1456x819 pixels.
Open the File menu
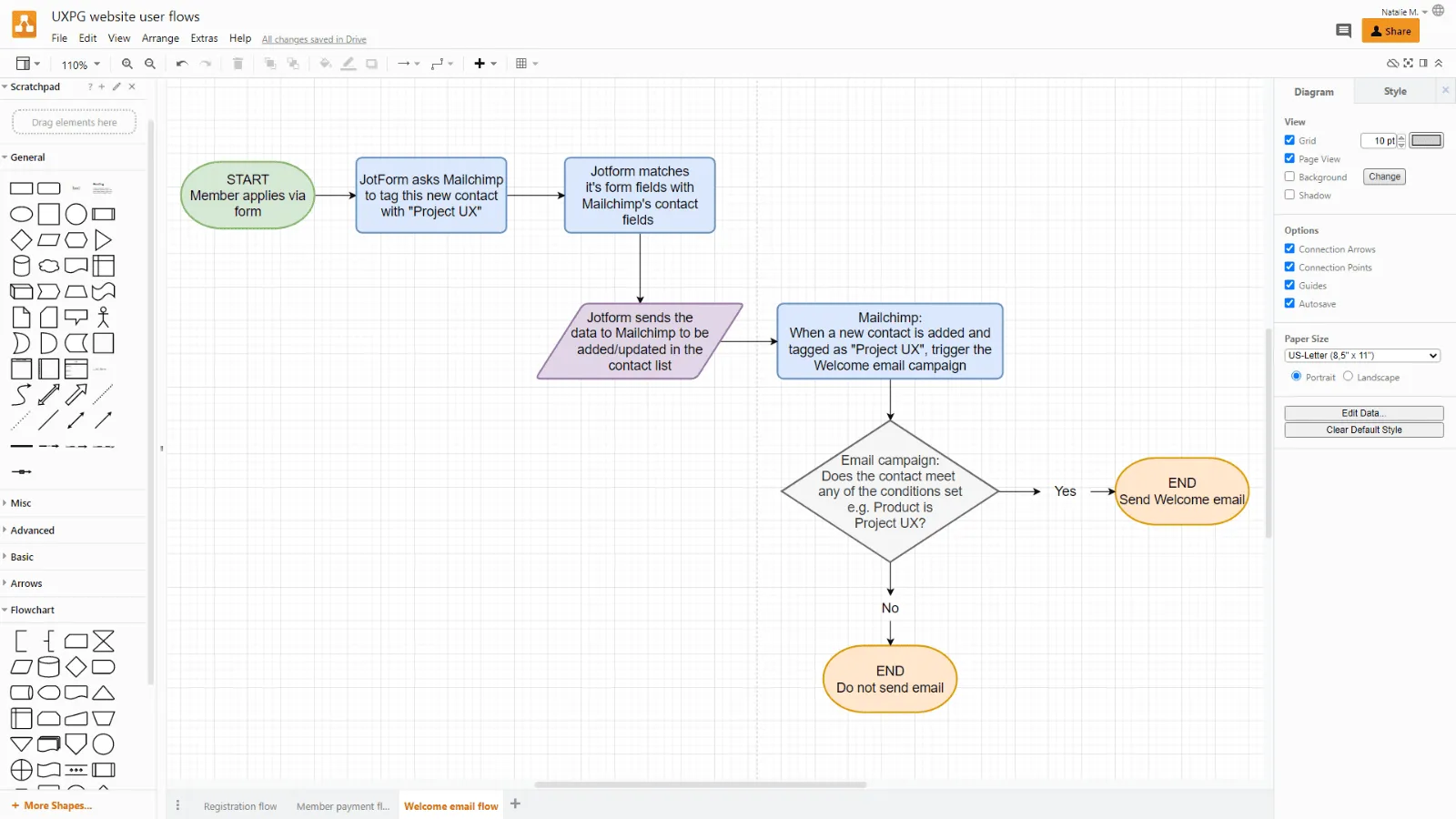coord(59,38)
